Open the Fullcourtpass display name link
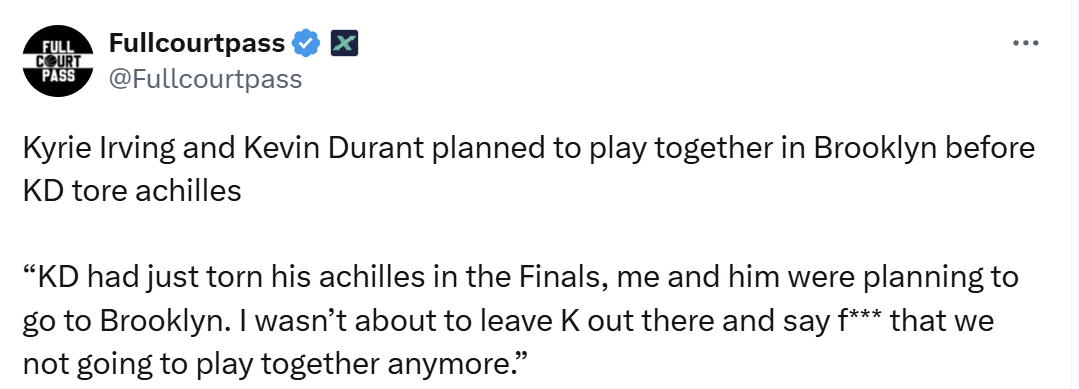 click(197, 43)
